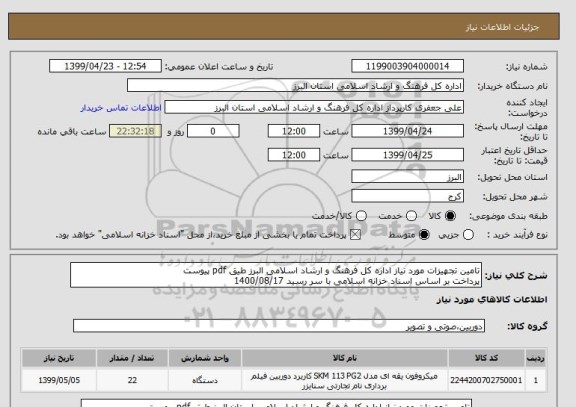
Task: Click the delivery province field البرز
Action: [407, 177]
